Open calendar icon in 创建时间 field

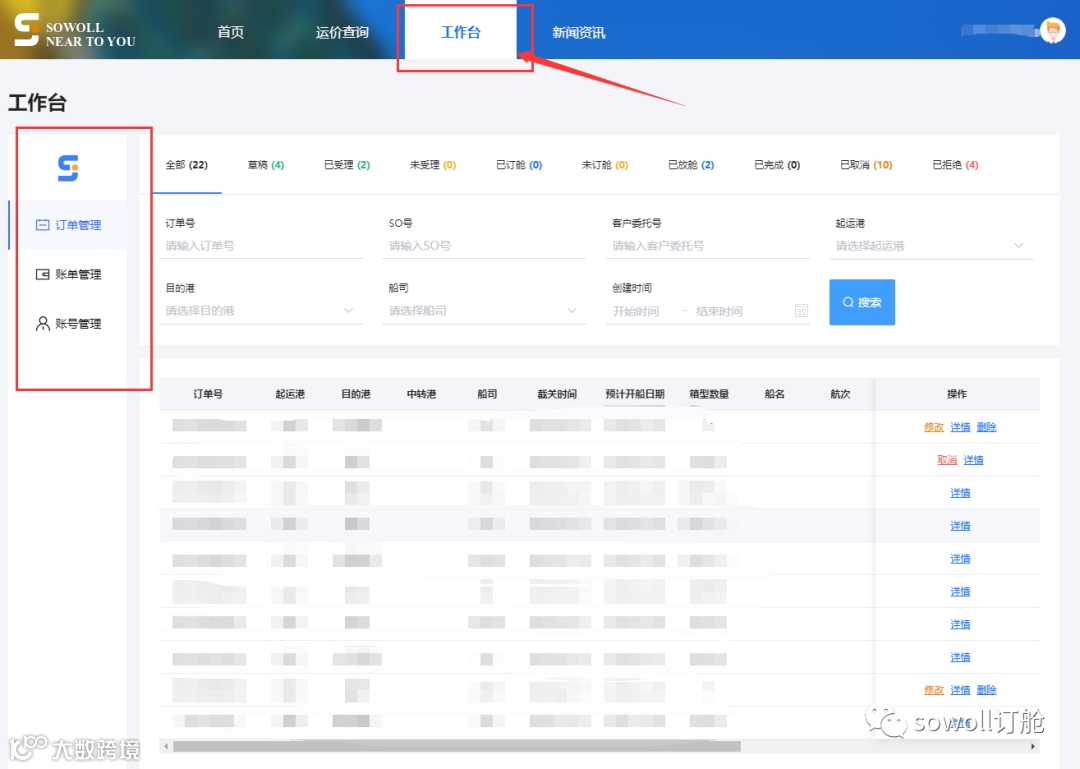pyautogui.click(x=801, y=311)
